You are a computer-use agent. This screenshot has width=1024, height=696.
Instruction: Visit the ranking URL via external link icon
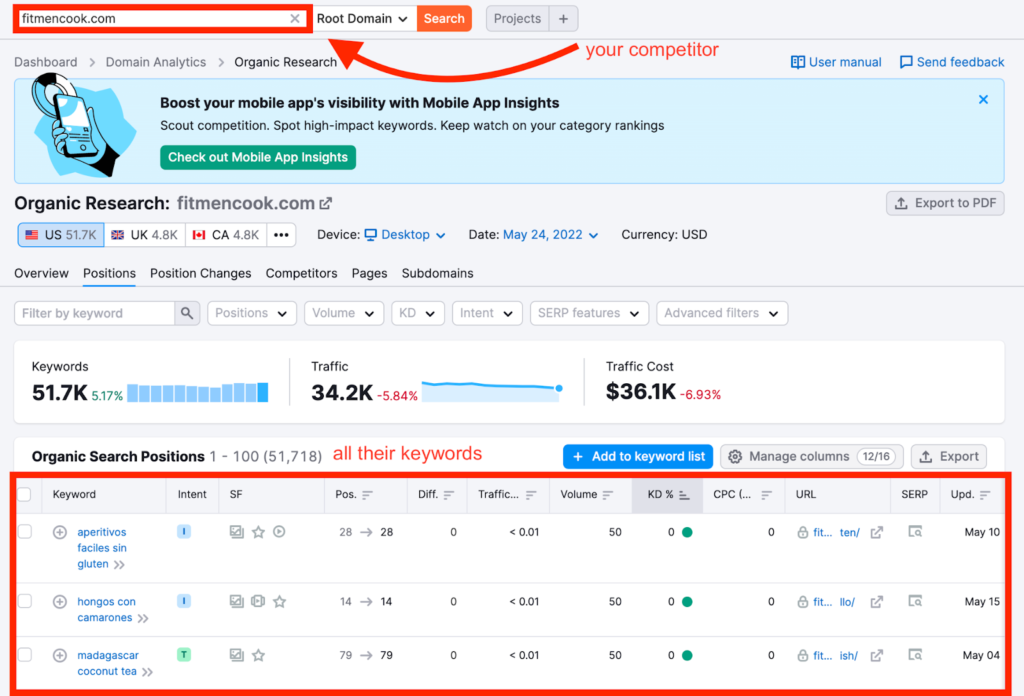click(x=878, y=532)
